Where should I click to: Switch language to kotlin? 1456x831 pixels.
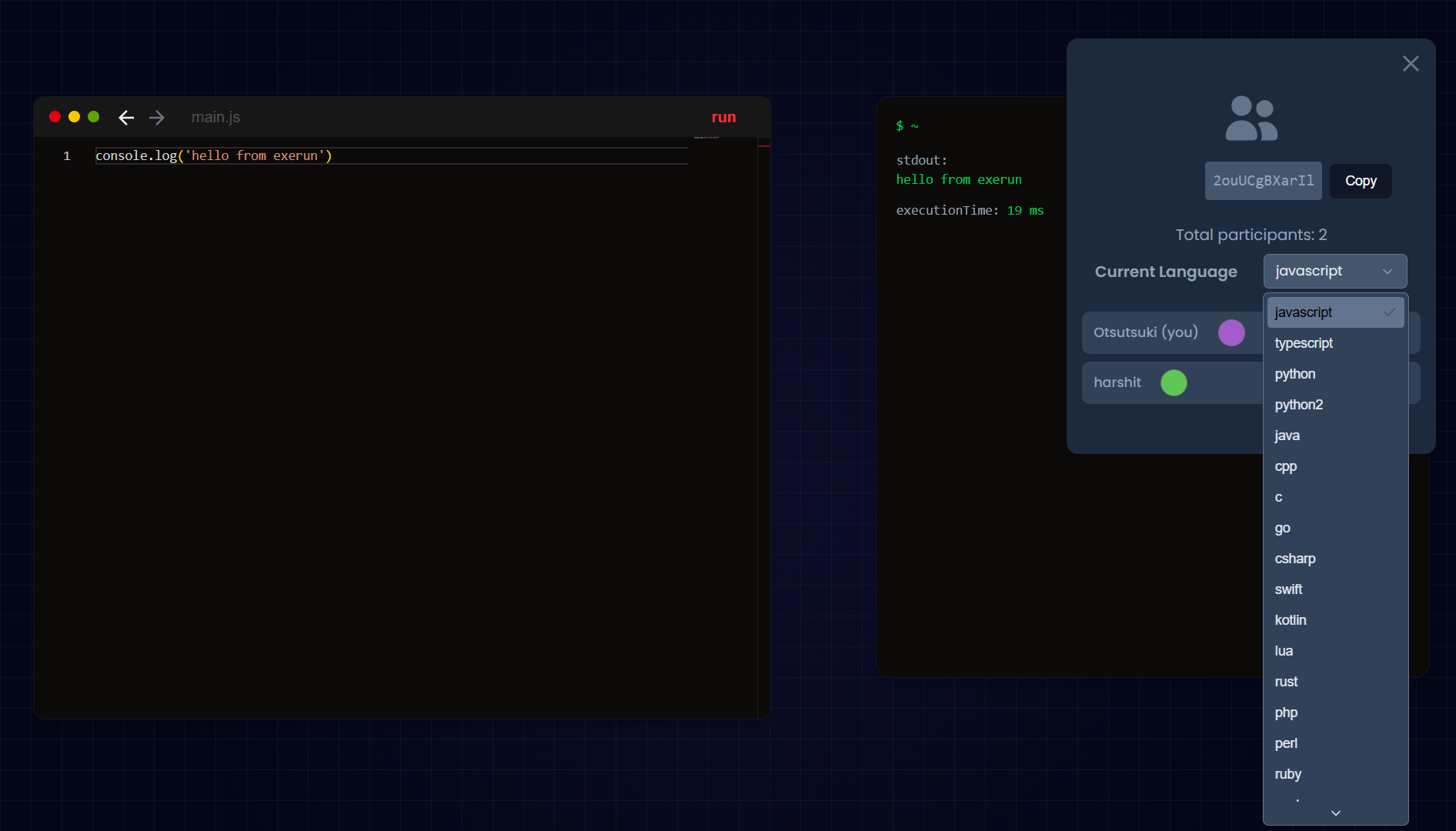coord(1291,620)
